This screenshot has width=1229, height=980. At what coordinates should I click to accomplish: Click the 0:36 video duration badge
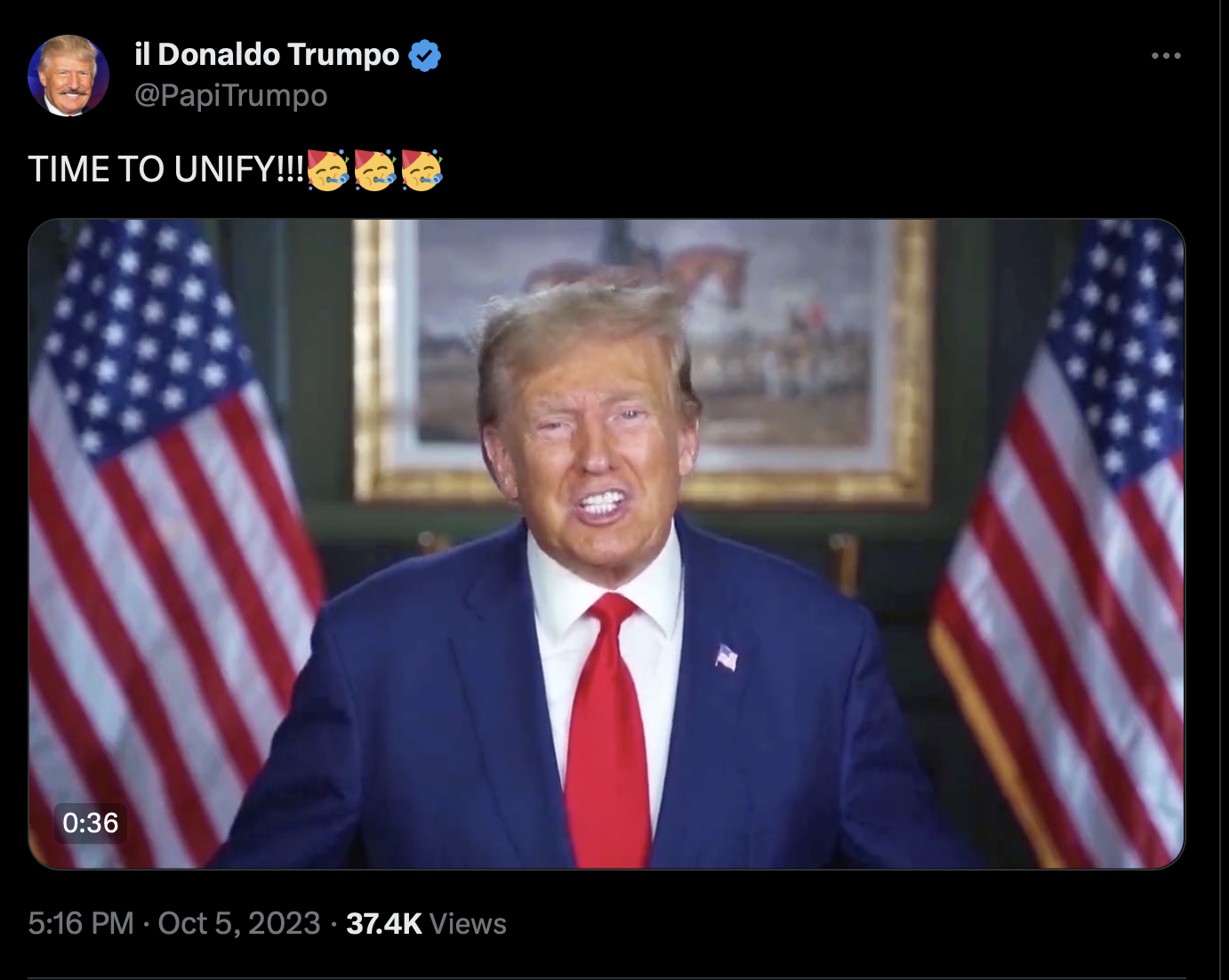pyautogui.click(x=91, y=823)
